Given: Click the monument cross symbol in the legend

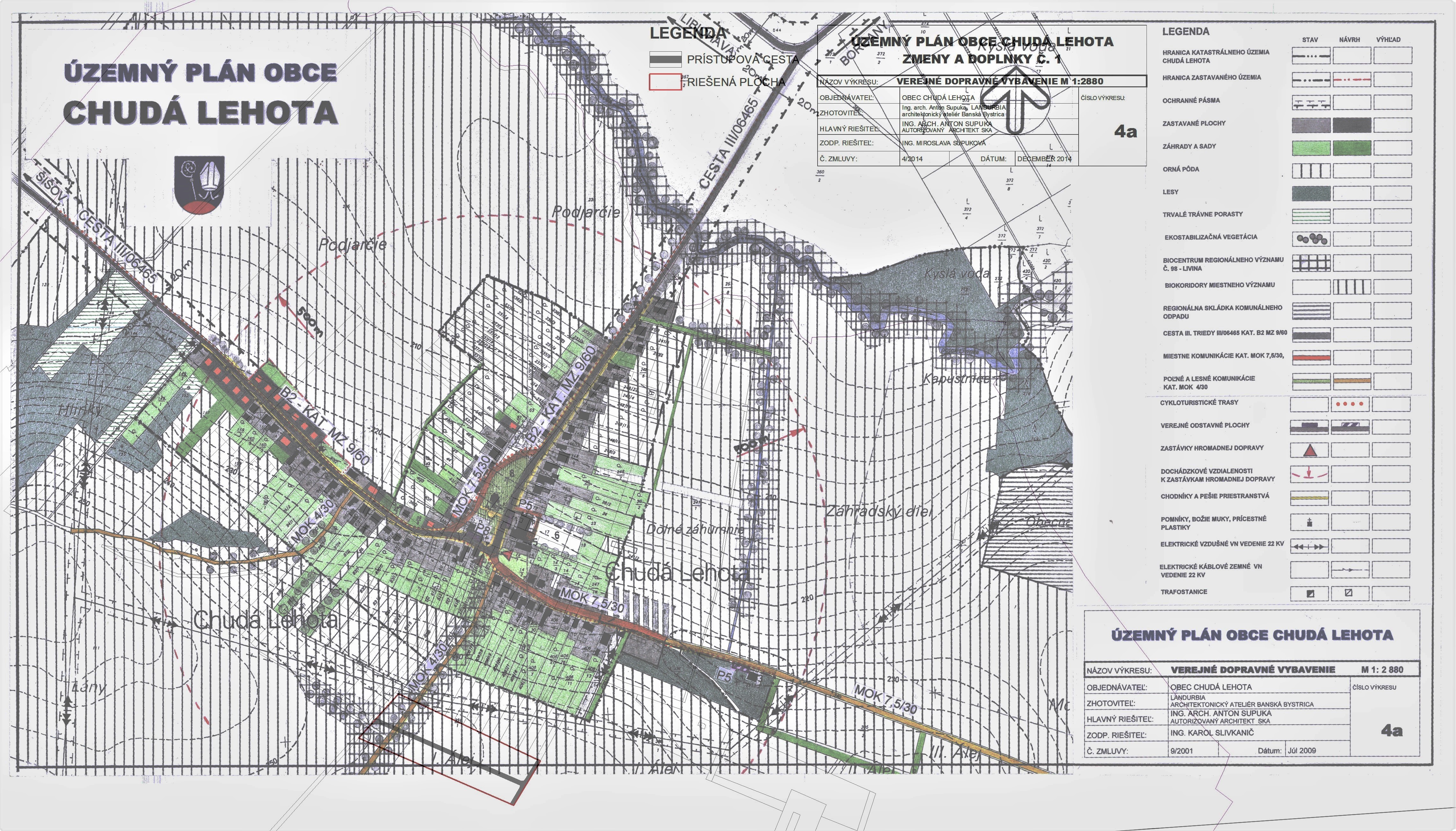Looking at the screenshot, I should (1310, 522).
